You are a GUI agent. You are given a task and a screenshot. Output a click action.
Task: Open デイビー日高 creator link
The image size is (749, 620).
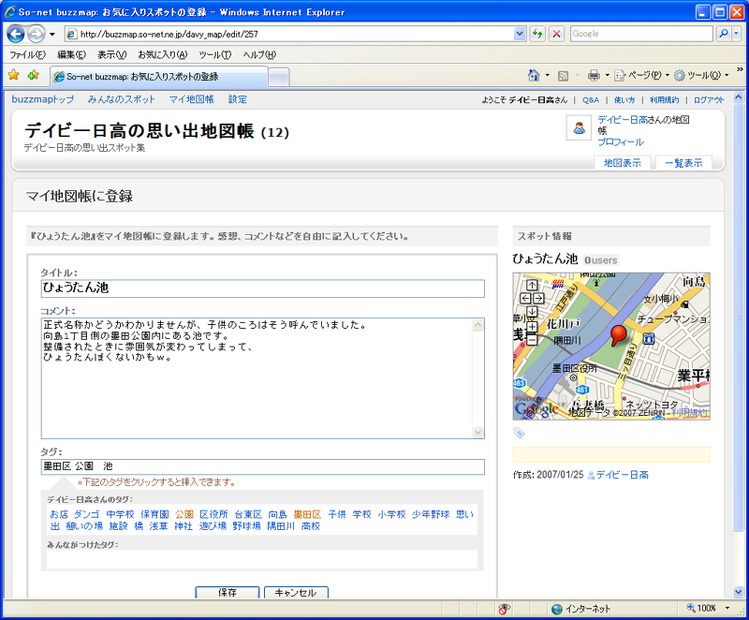click(622, 475)
